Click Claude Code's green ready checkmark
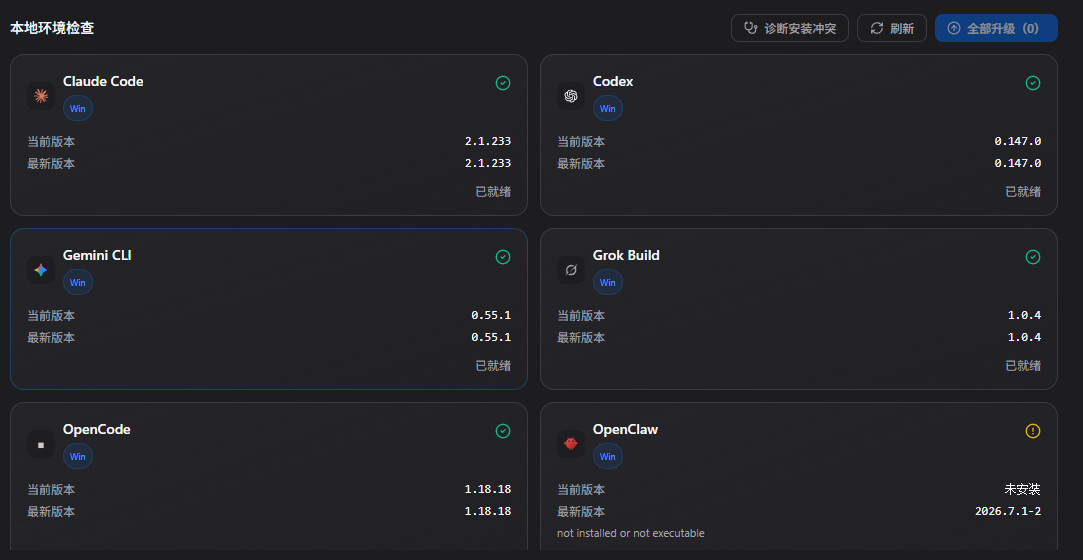The height and width of the screenshot is (560, 1083). coord(503,83)
